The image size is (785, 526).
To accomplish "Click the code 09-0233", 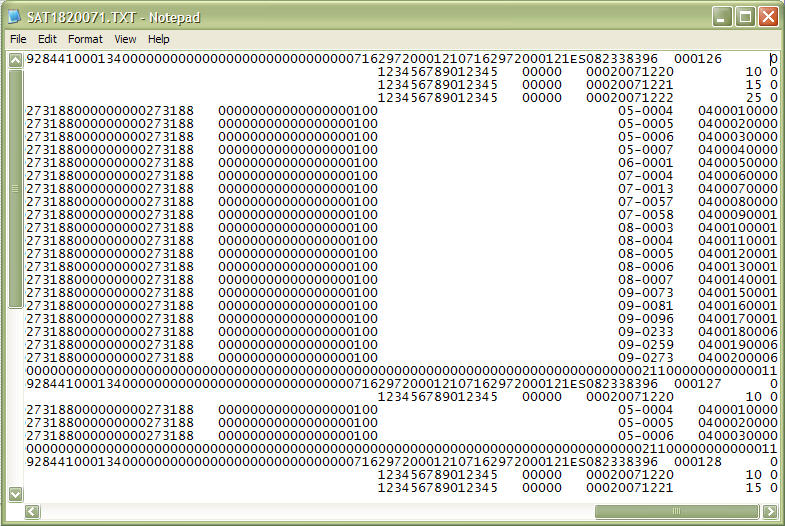I will coord(646,332).
